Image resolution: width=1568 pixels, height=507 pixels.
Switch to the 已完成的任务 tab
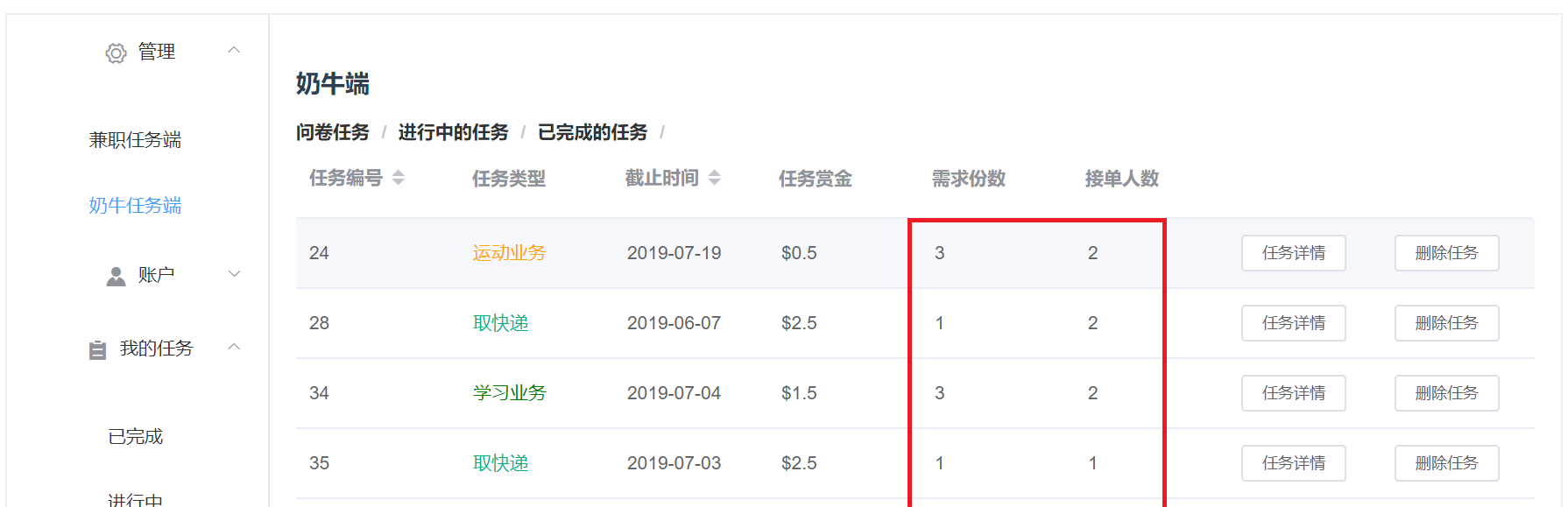point(592,132)
